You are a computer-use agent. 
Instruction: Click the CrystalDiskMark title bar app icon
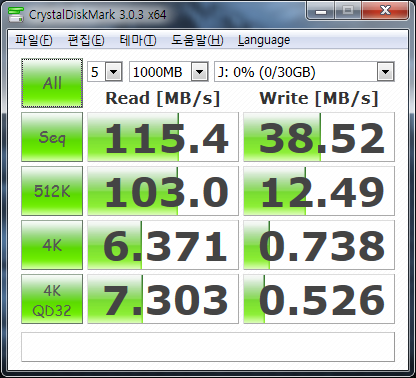point(16,14)
